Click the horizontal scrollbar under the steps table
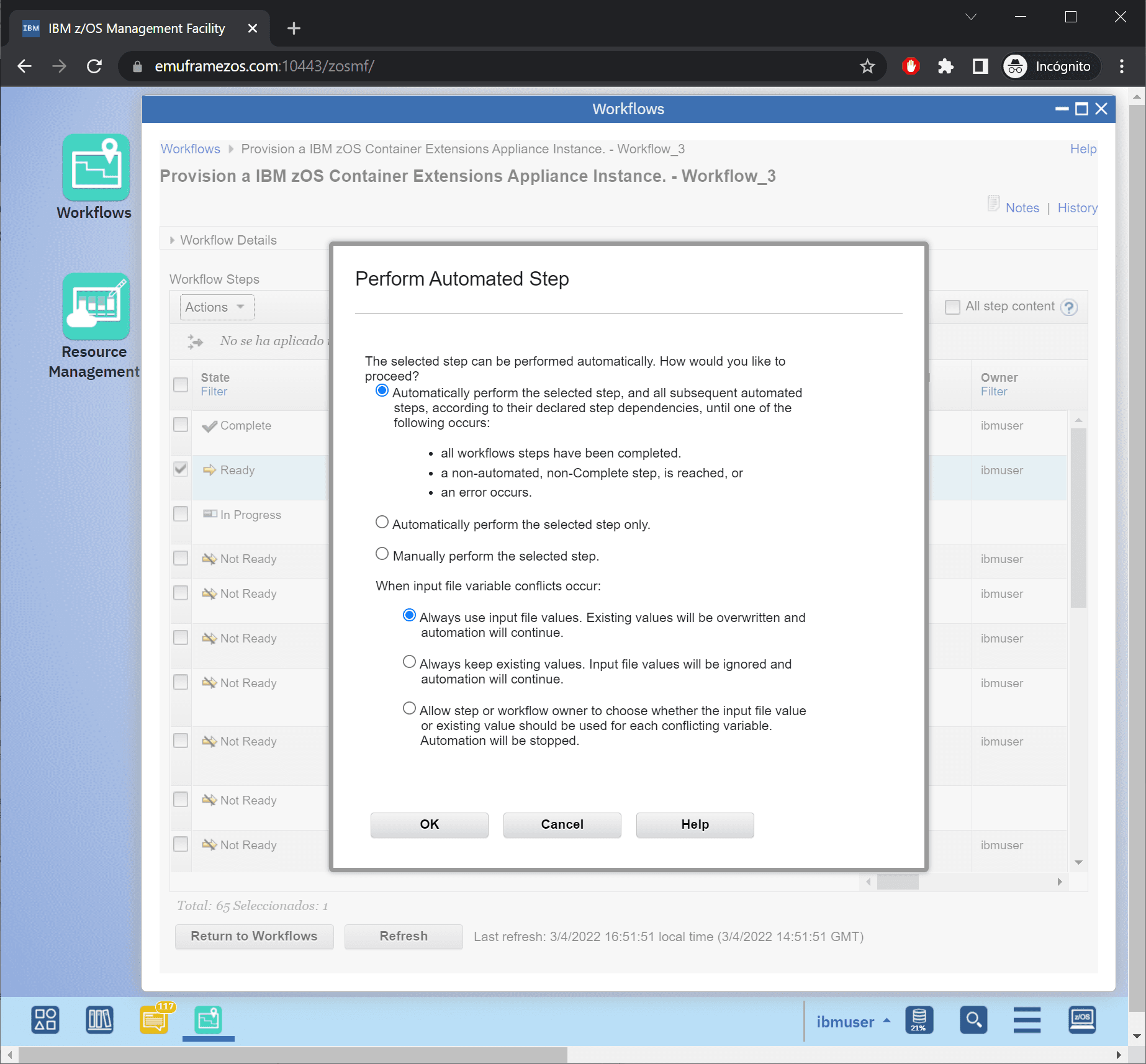This screenshot has height=1064, width=1146. (x=897, y=882)
